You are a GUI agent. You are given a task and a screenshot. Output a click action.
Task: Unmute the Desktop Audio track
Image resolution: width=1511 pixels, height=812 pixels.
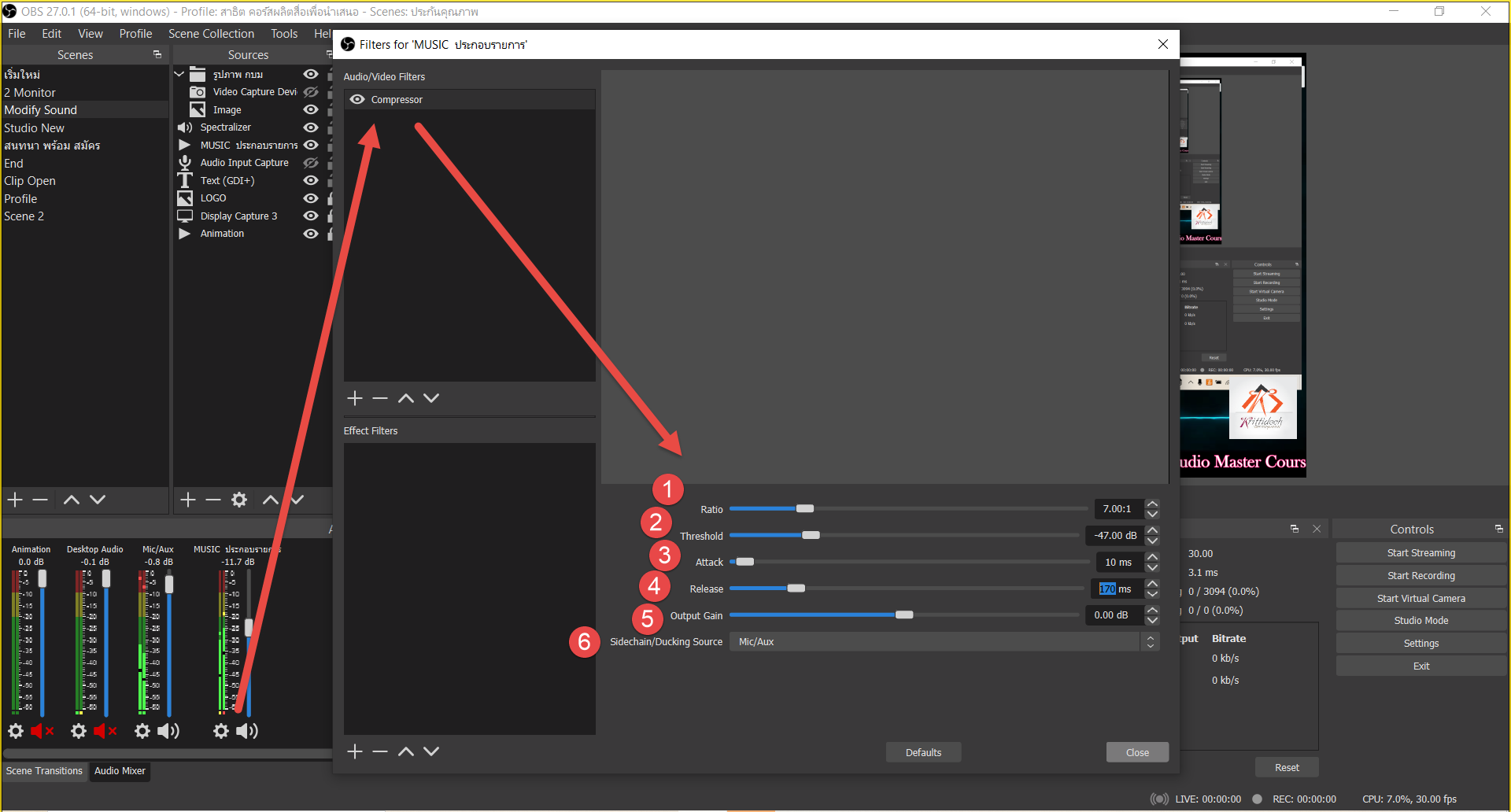[x=105, y=731]
